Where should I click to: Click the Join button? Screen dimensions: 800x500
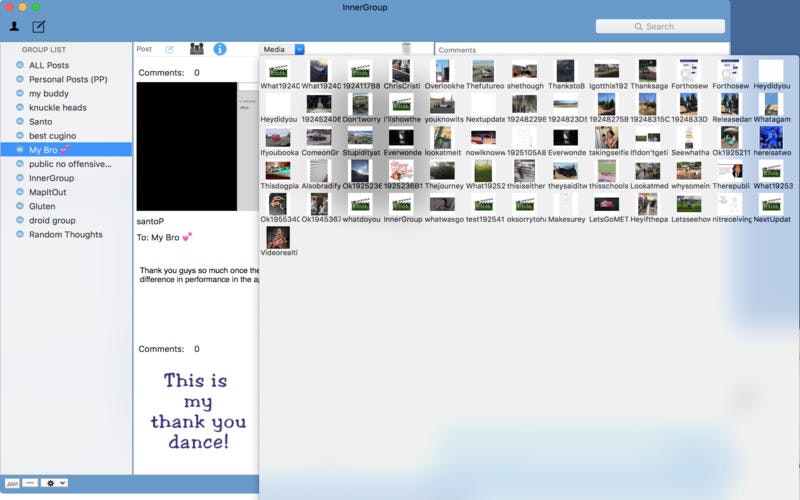(11, 483)
